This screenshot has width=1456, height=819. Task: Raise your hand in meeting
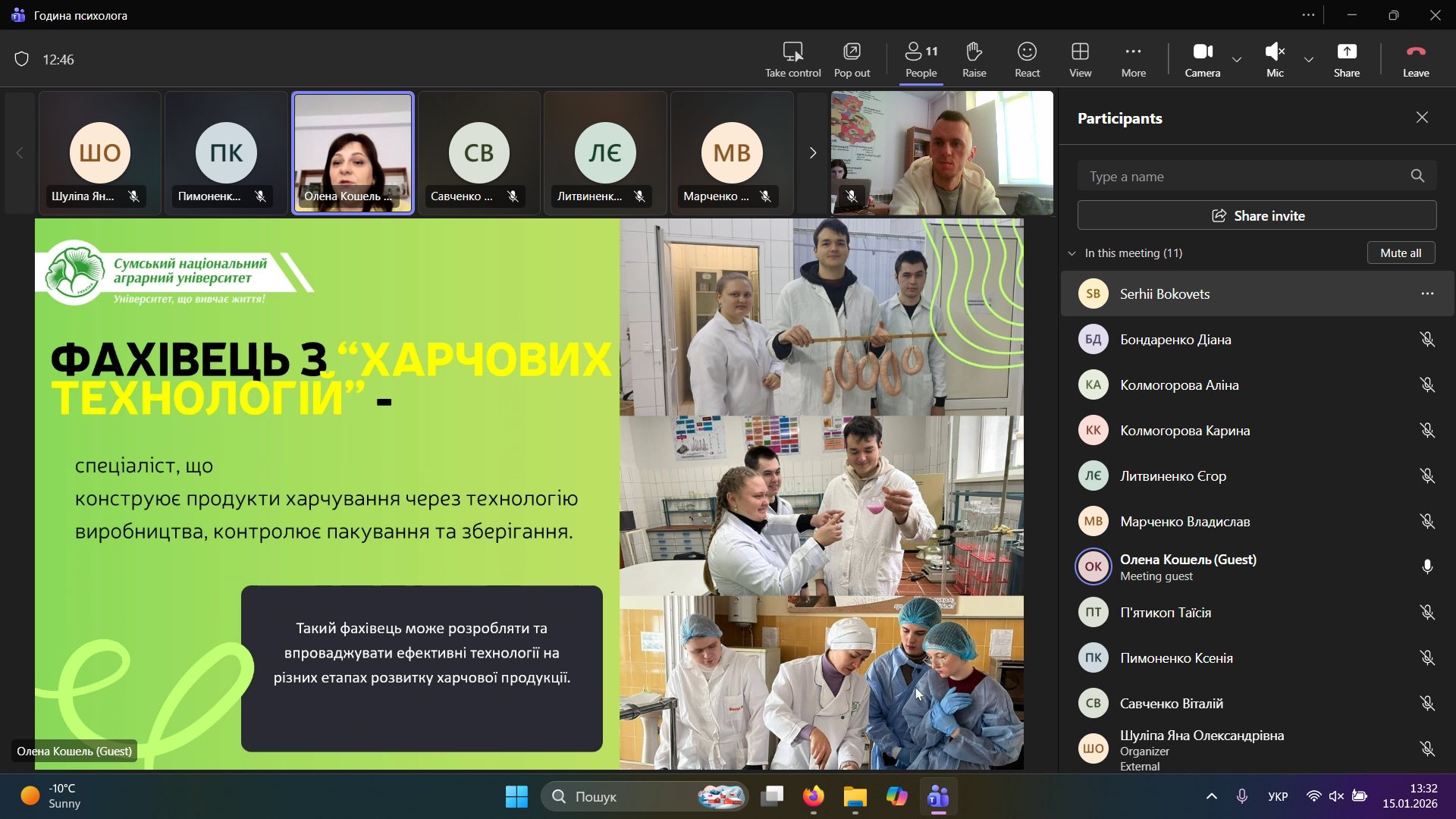[974, 52]
